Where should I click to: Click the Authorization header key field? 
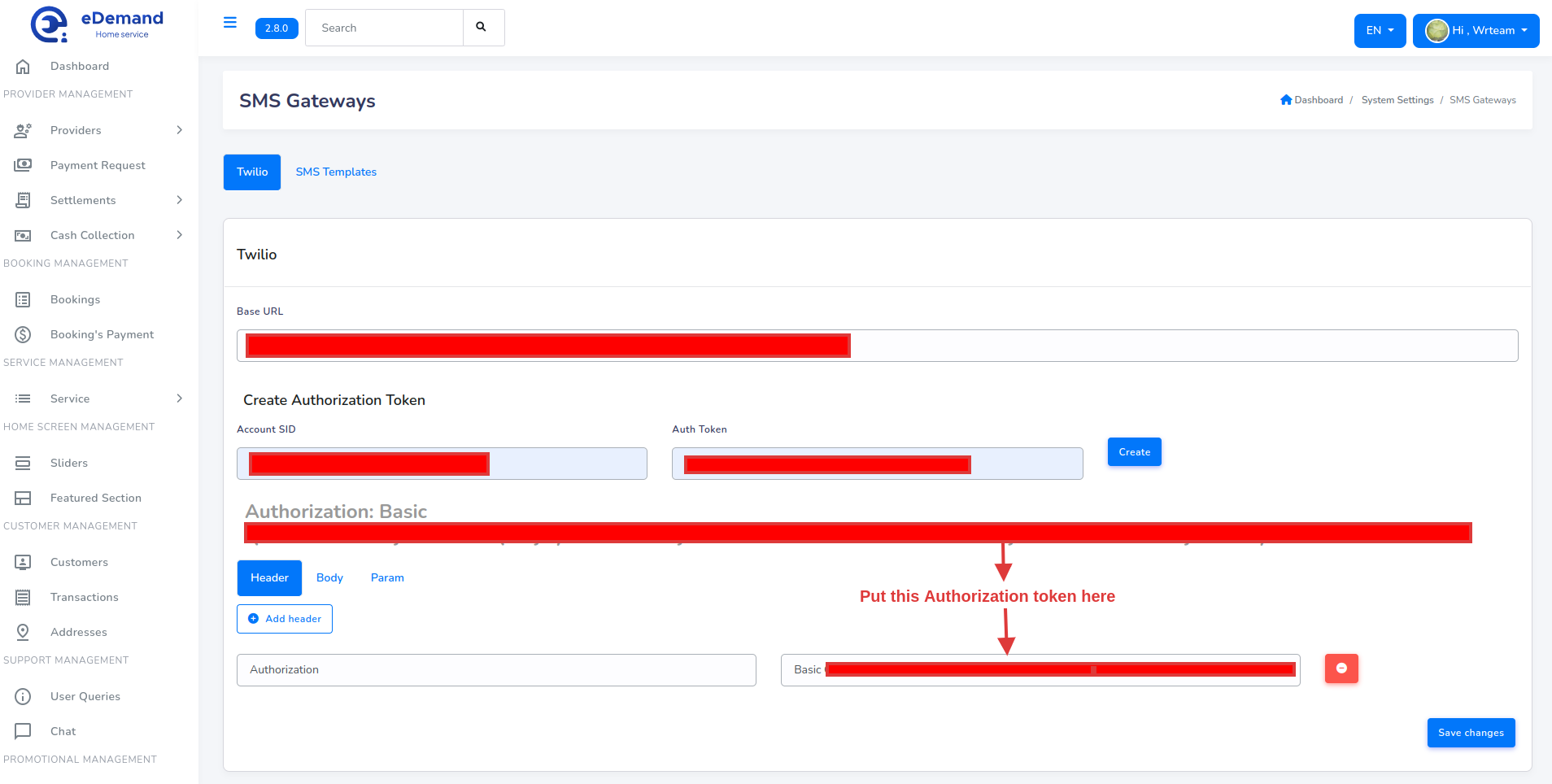click(x=496, y=670)
